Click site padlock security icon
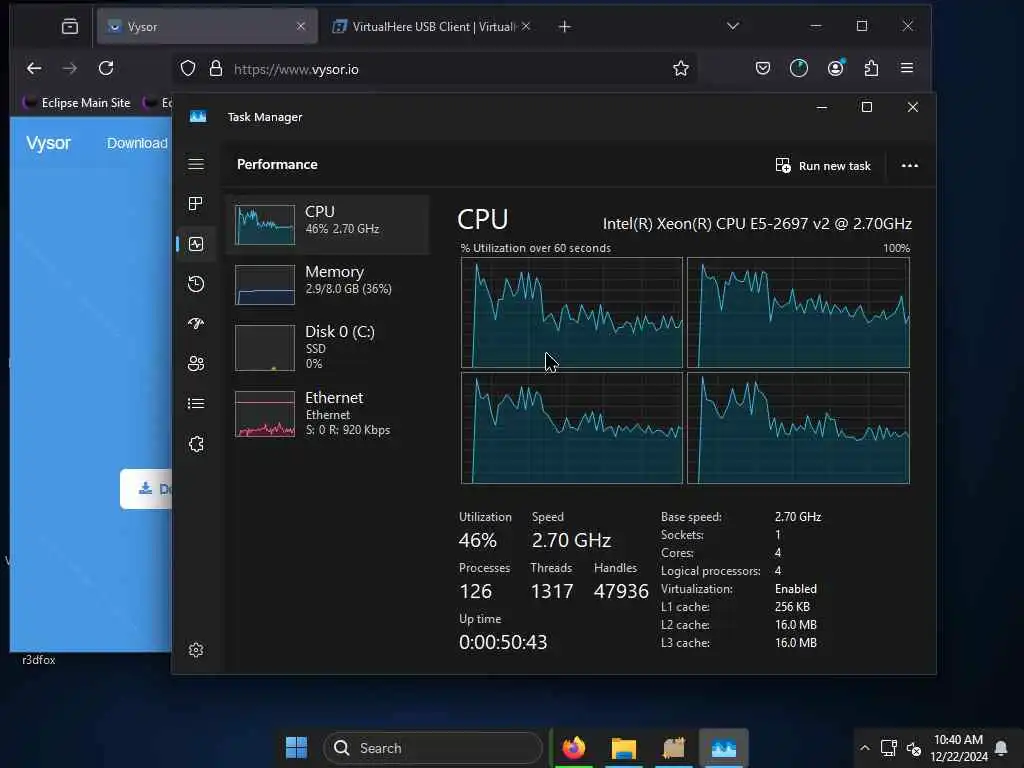Viewport: 1024px width, 768px height. click(x=216, y=69)
